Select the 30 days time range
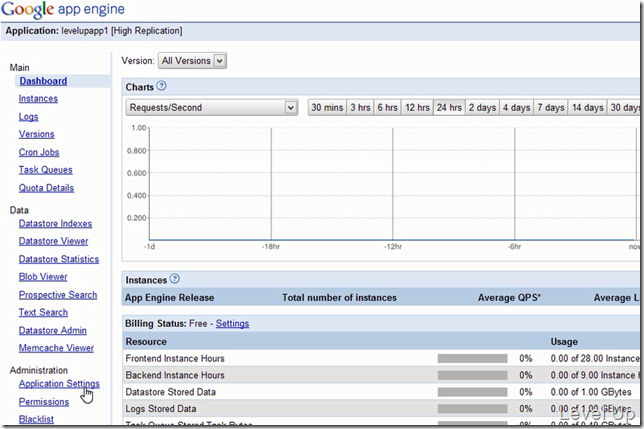This screenshot has width=644, height=429. [624, 108]
